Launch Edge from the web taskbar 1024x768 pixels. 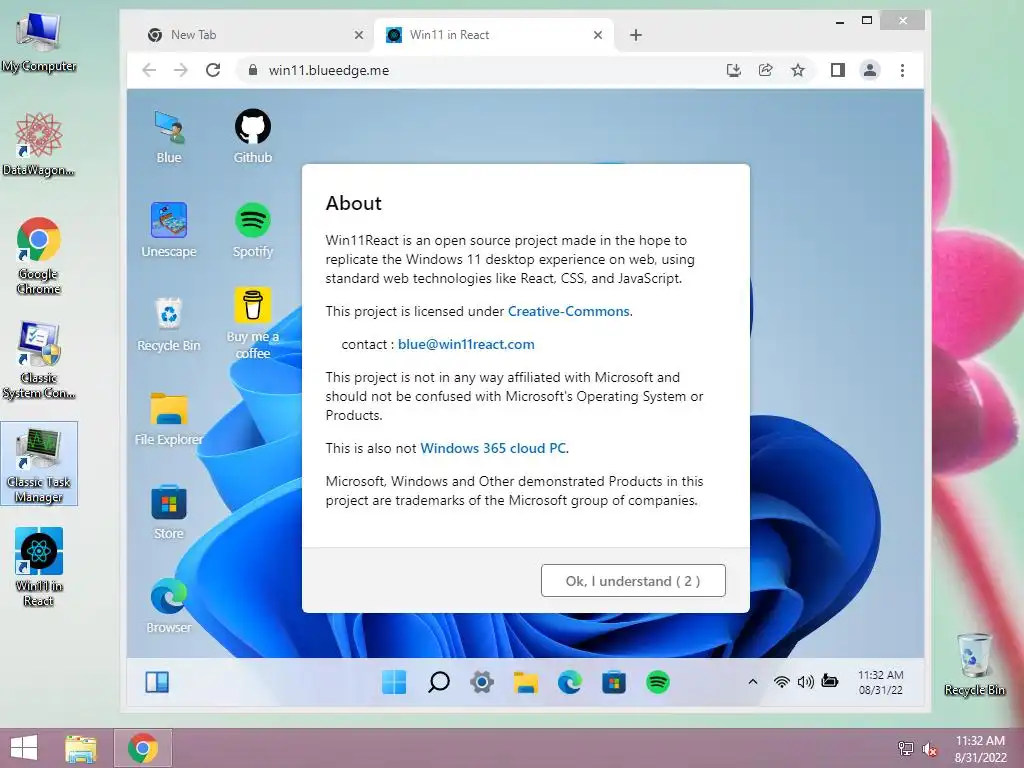(569, 682)
